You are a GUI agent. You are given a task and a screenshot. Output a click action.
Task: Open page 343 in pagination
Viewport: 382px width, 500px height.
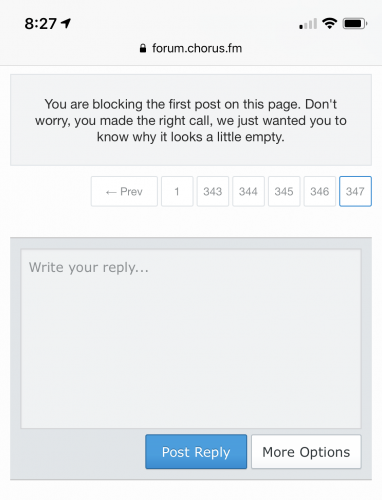(x=213, y=191)
